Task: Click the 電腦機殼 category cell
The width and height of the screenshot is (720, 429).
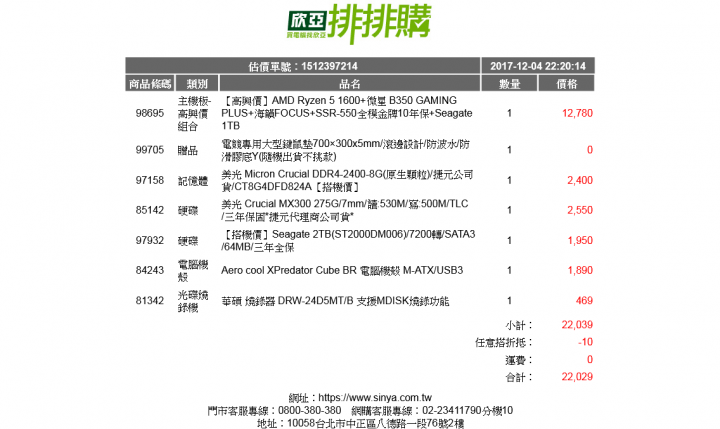Action: [x=193, y=271]
